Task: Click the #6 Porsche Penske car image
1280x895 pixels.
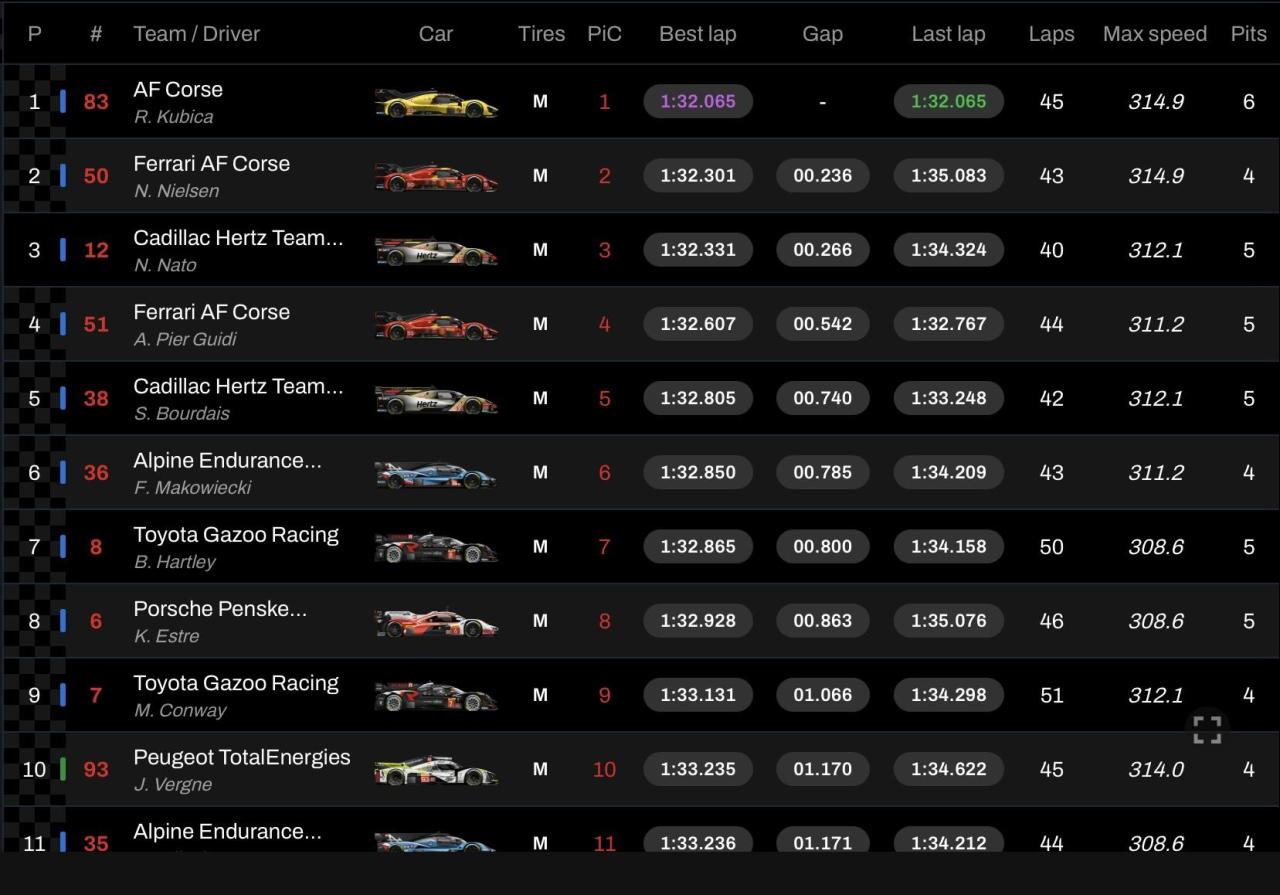Action: coord(436,622)
